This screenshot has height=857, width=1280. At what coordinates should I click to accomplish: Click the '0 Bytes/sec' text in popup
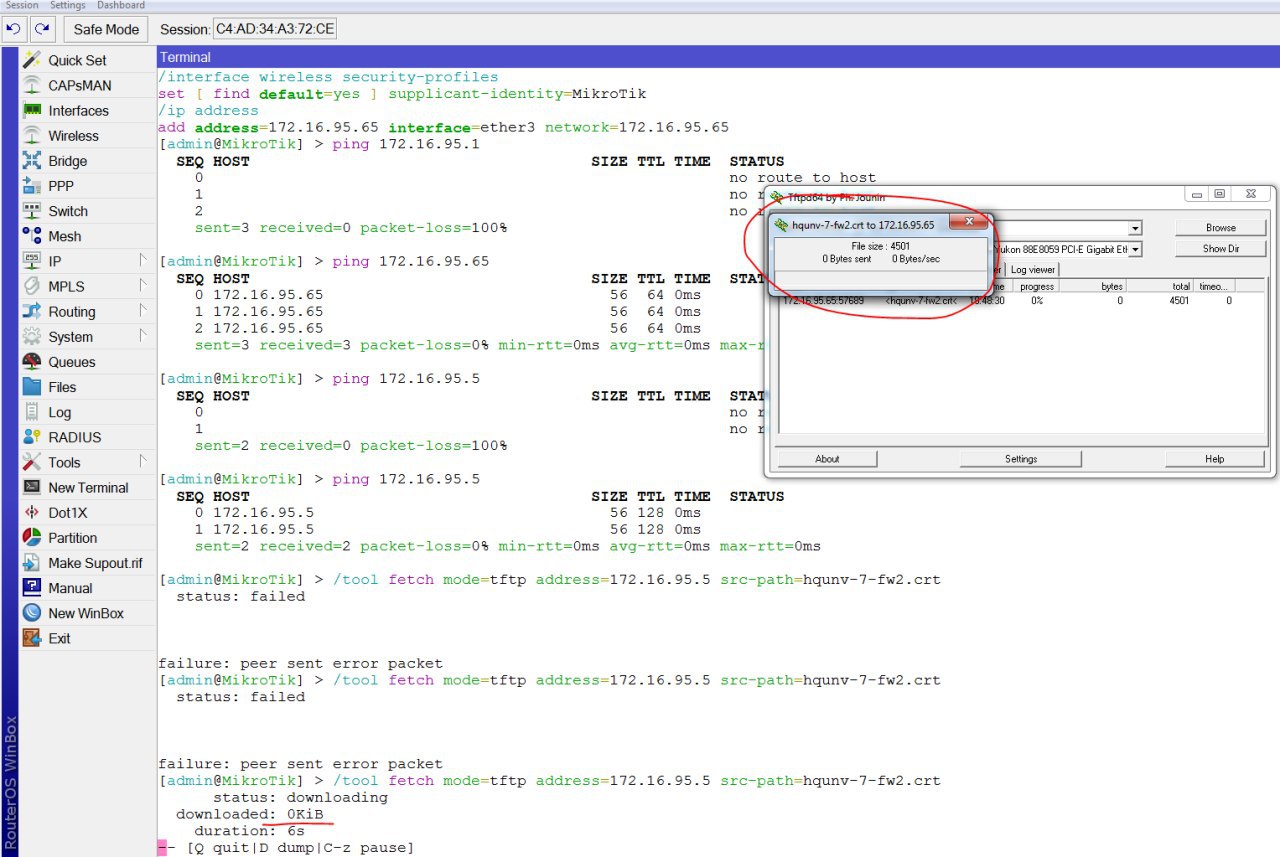pos(915,259)
